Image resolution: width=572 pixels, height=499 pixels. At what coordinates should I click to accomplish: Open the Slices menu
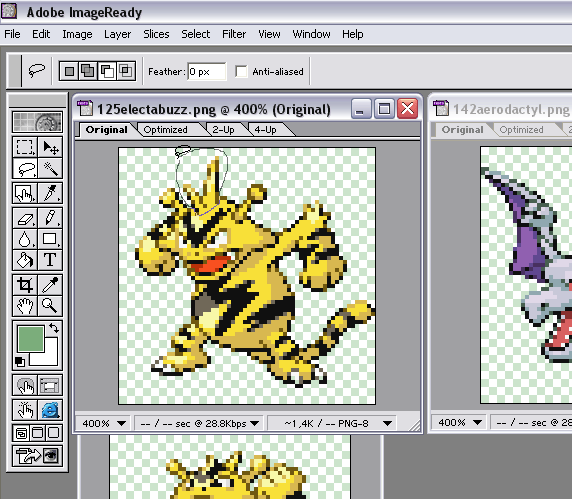[156, 34]
